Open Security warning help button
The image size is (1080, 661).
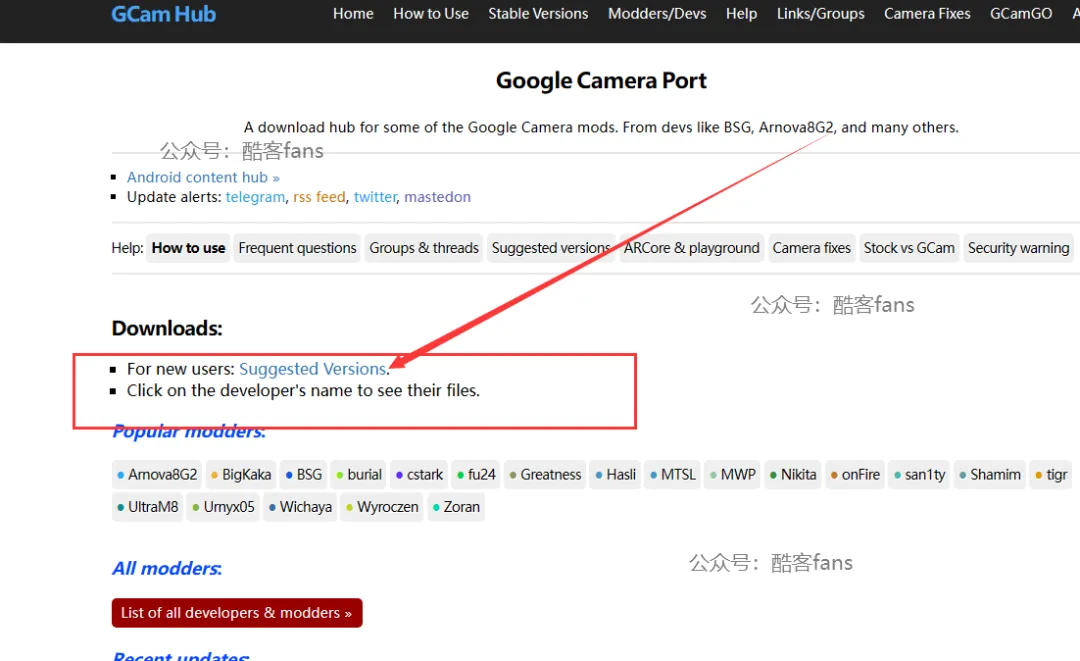1018,248
